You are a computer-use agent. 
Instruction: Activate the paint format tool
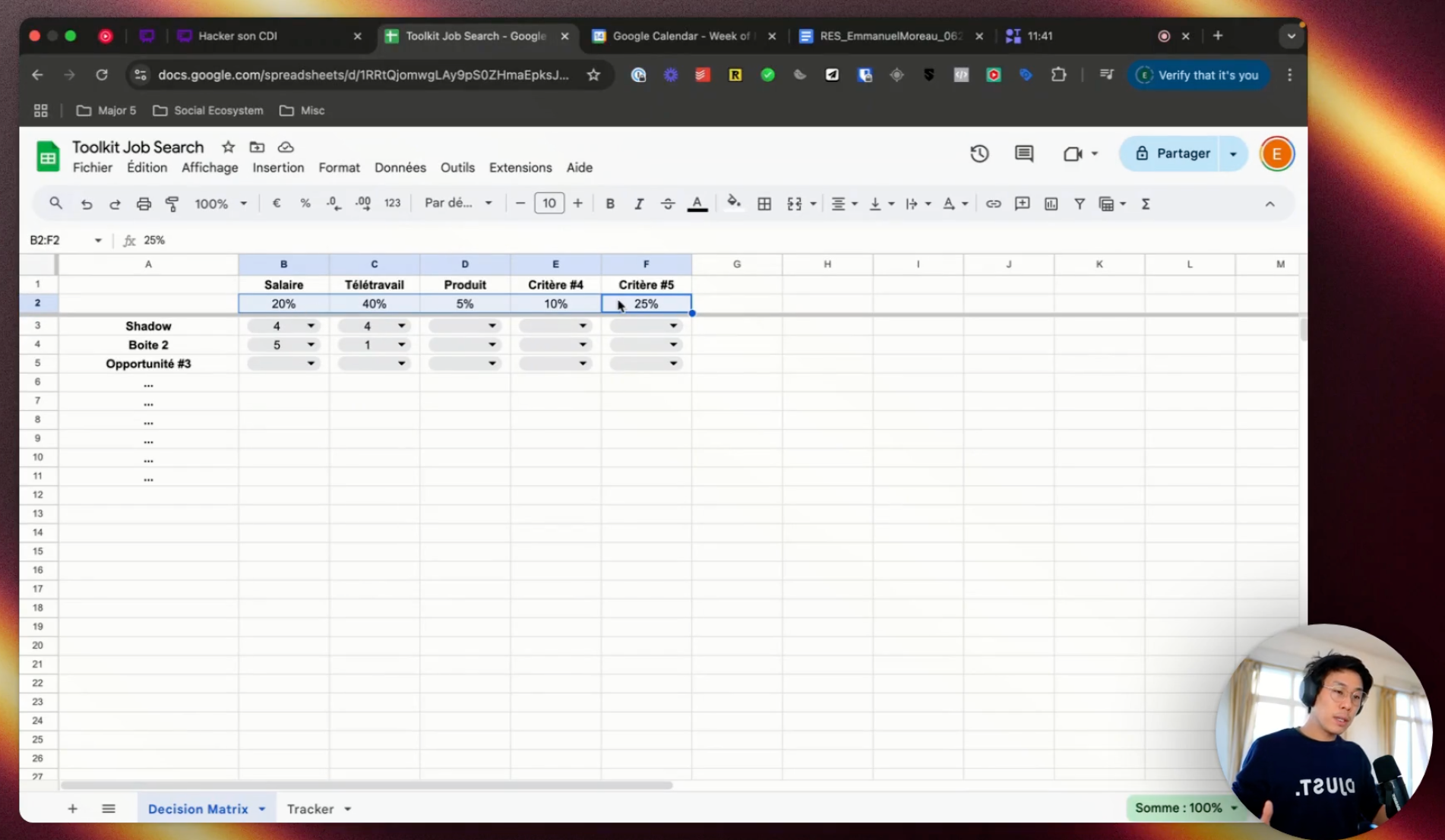(x=172, y=204)
